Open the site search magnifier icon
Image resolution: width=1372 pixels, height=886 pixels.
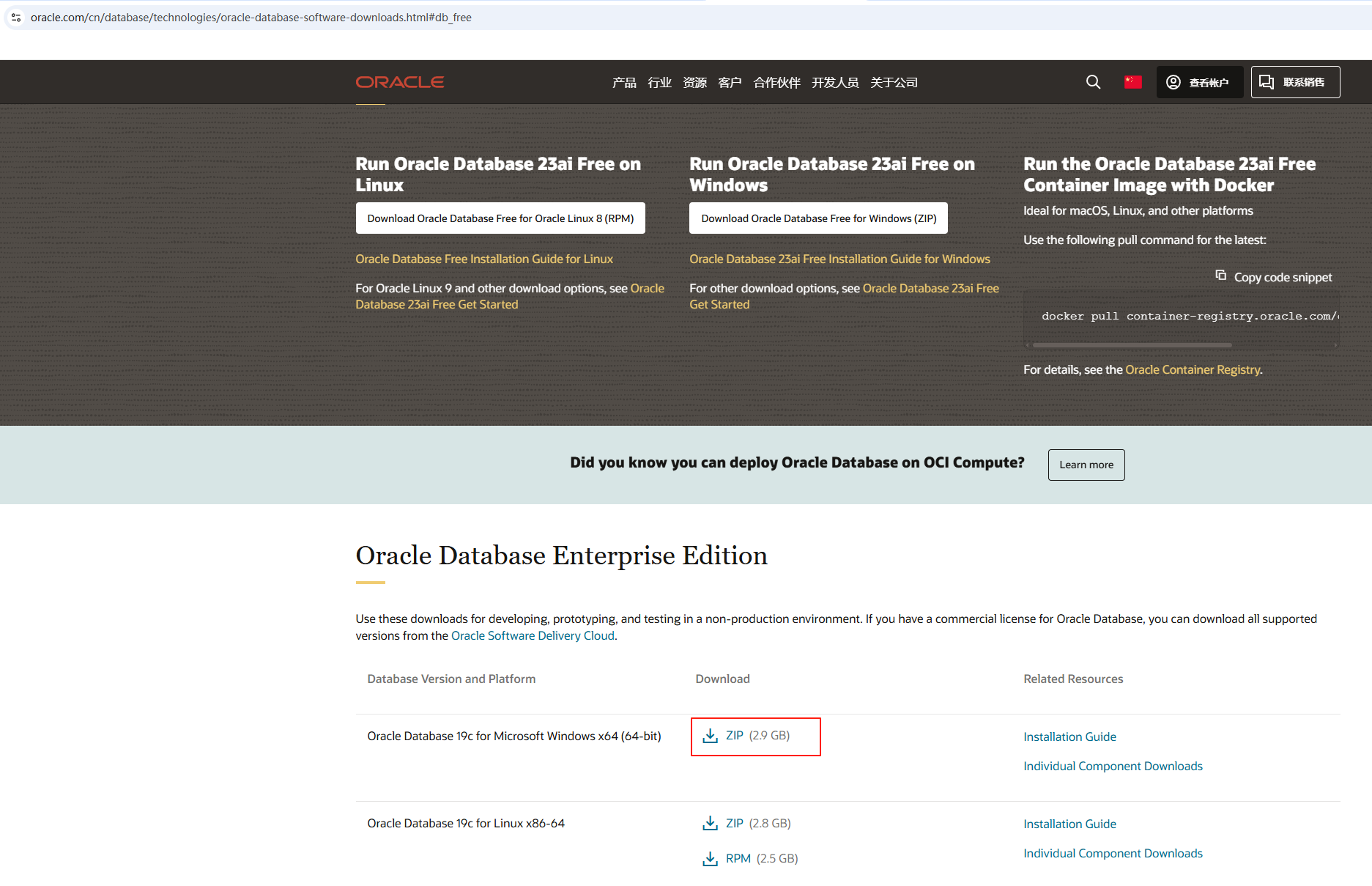1093,82
